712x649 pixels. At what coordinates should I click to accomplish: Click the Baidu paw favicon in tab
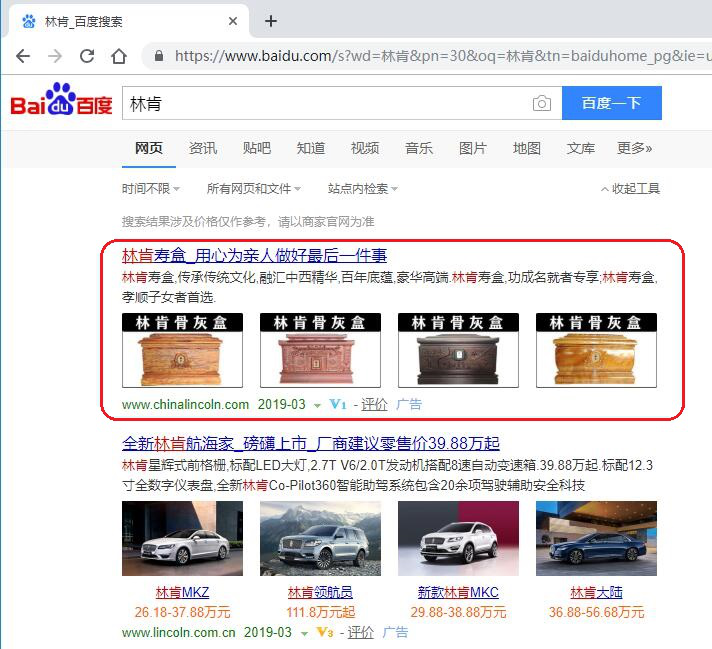[x=29, y=21]
